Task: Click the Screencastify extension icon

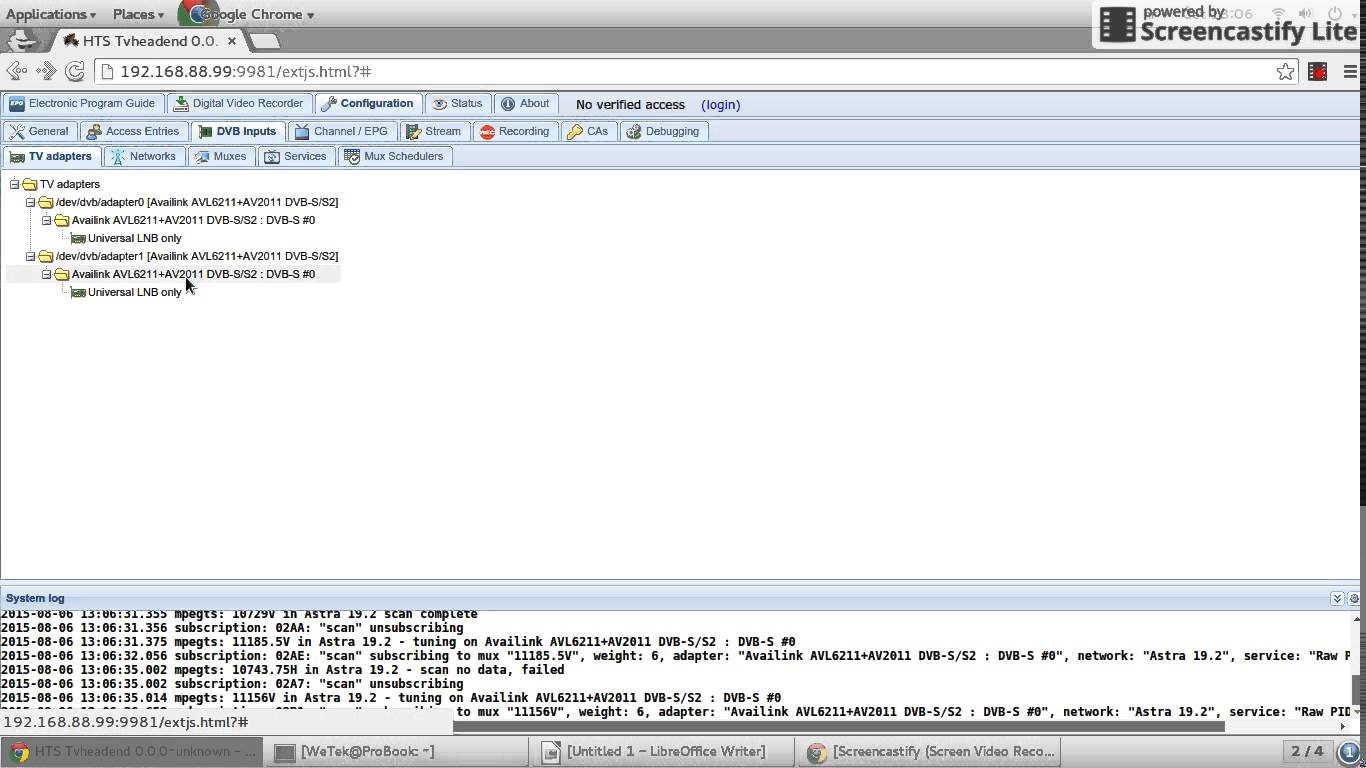Action: point(1318,71)
